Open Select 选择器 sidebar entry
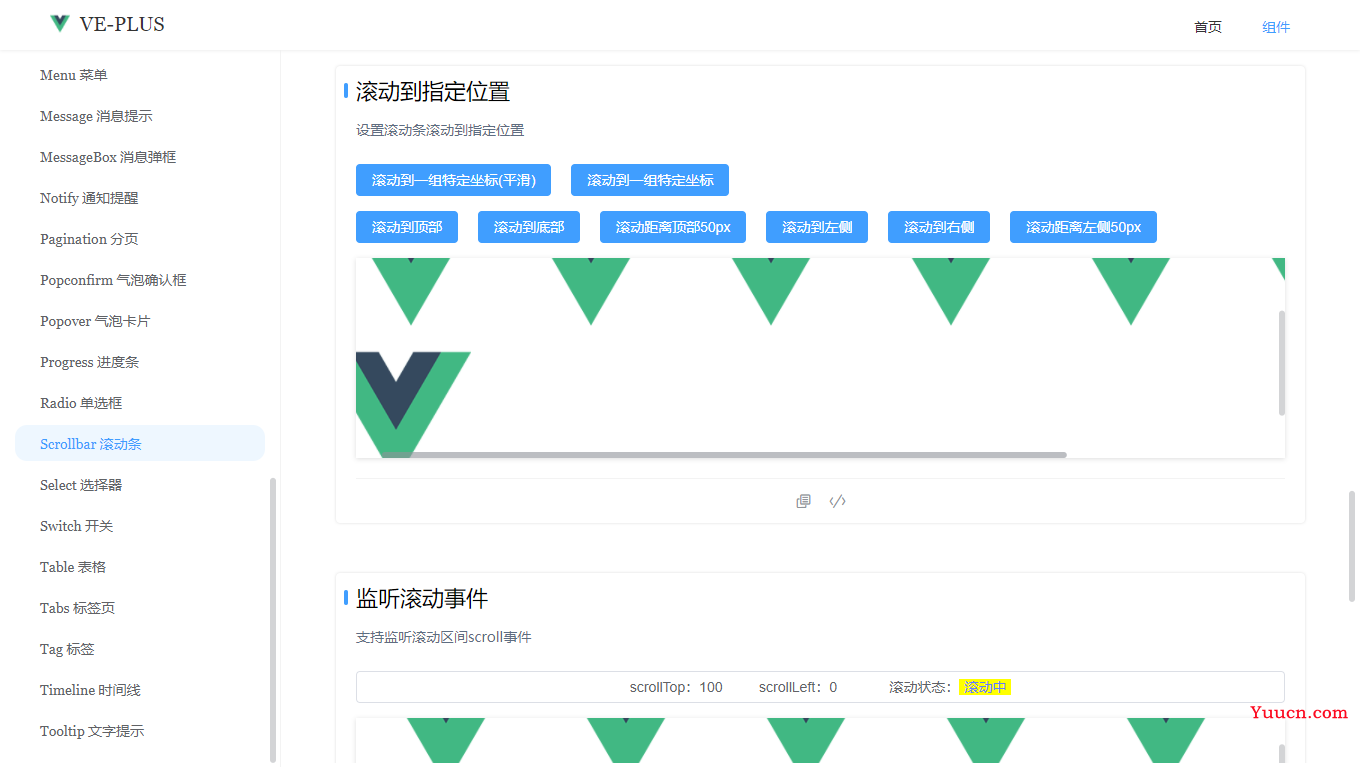Screen dimensions: 1360x767 click(81, 485)
